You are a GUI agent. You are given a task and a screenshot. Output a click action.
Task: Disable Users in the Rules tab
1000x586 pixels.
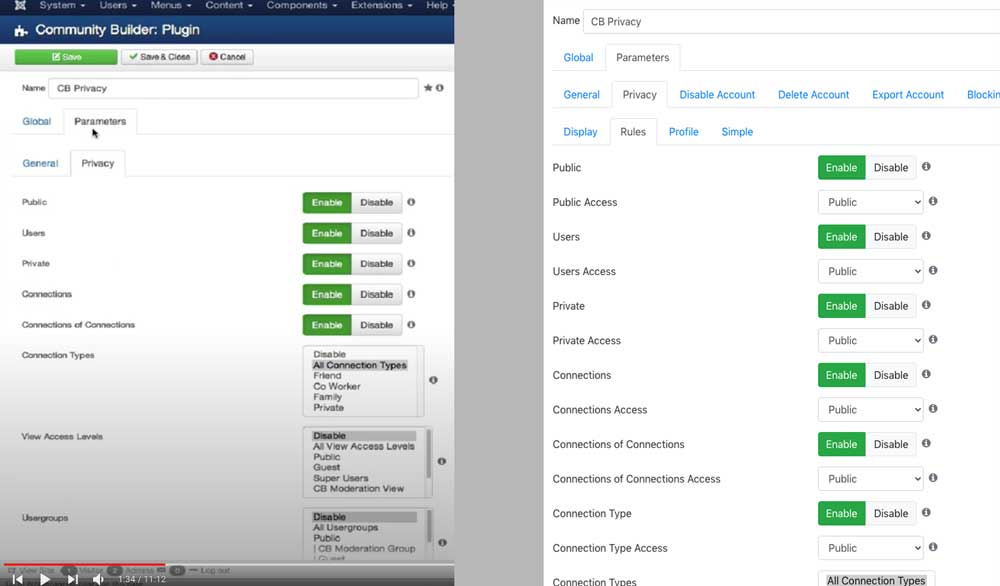(x=891, y=237)
